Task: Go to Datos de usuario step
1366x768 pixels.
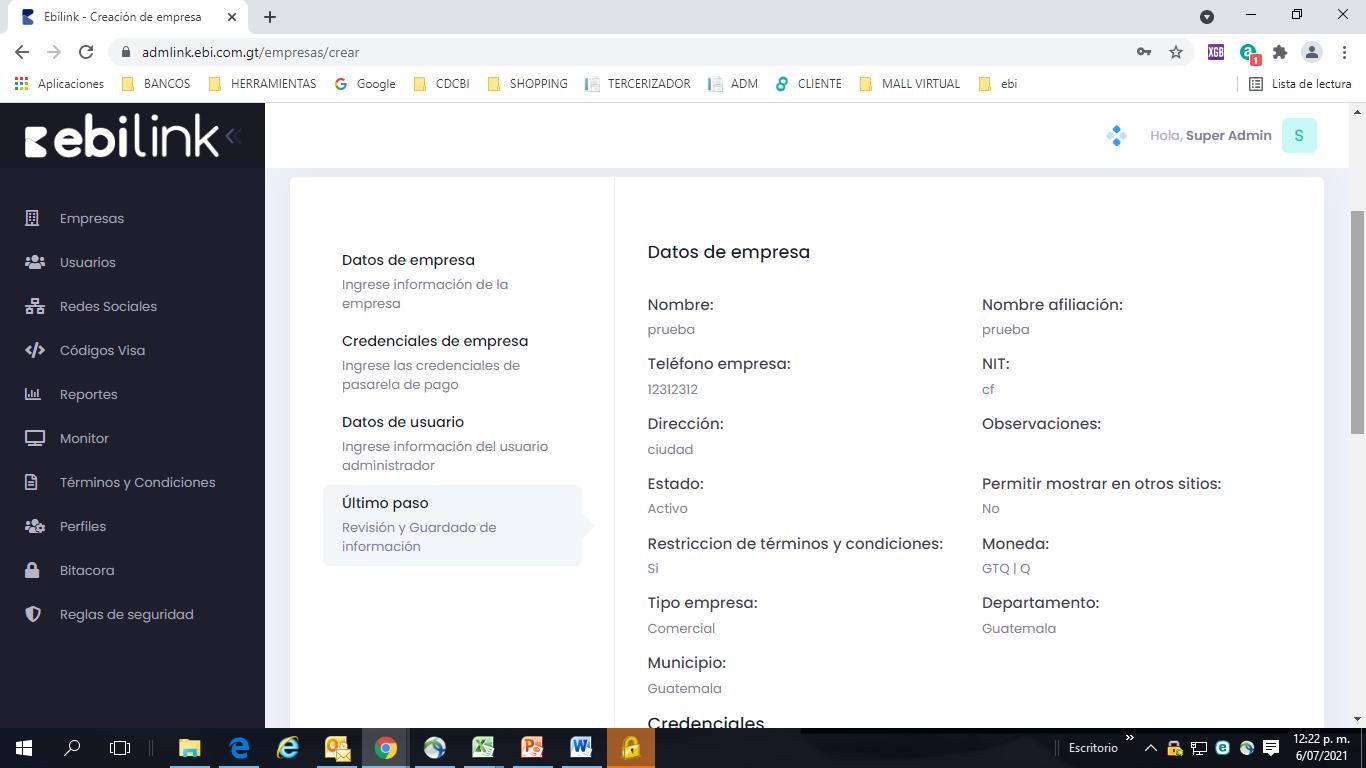Action: click(452, 443)
